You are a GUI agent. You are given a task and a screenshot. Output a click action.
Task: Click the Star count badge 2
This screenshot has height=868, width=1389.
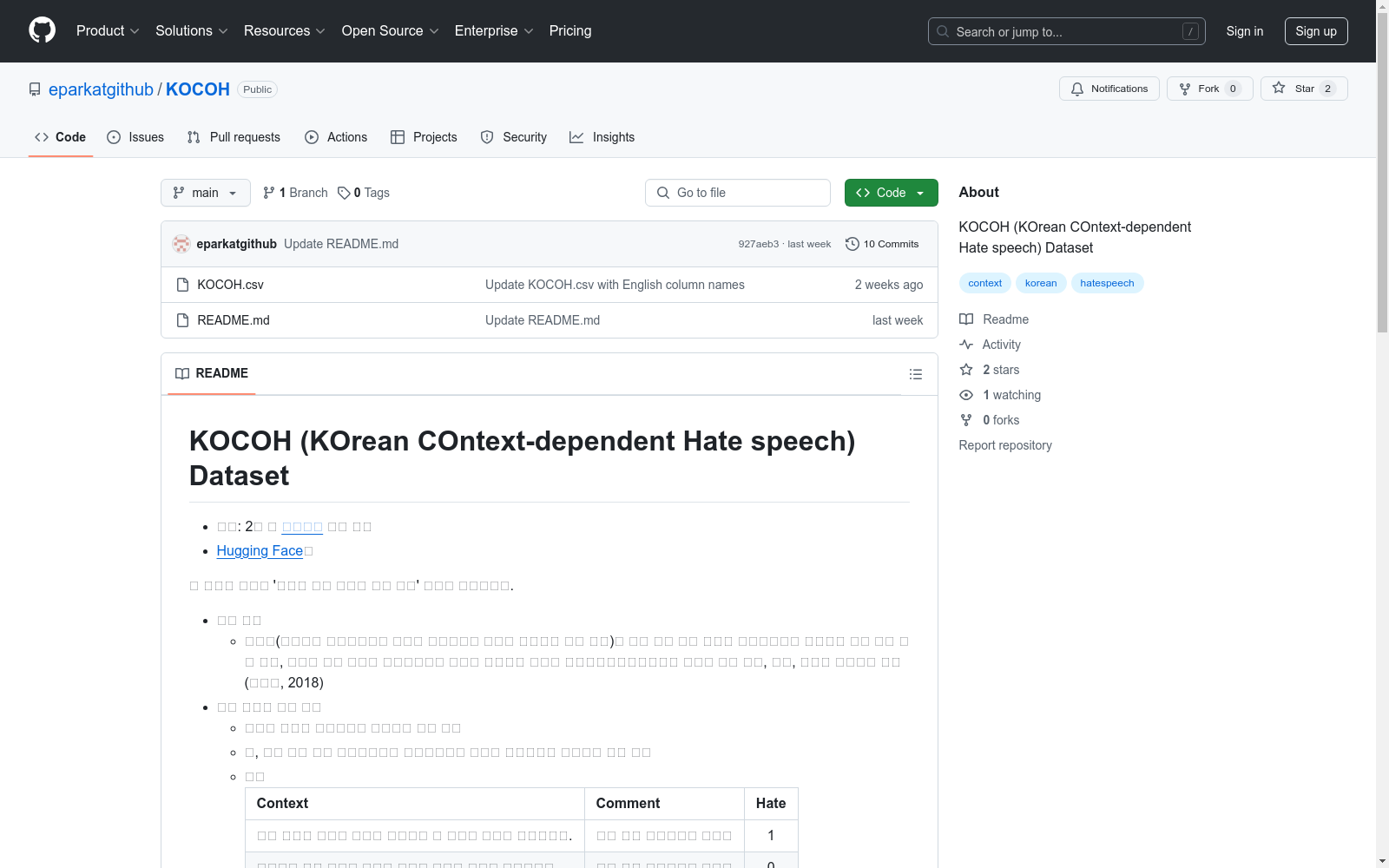(x=1327, y=89)
